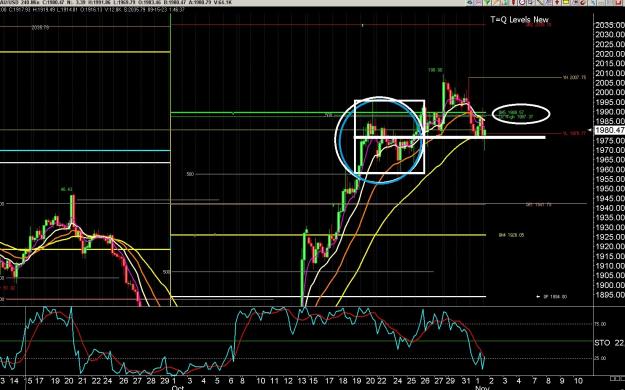The height and width of the screenshot is (390, 625).
Task: Click date label 7 on time axis
Action: coord(534,381)
